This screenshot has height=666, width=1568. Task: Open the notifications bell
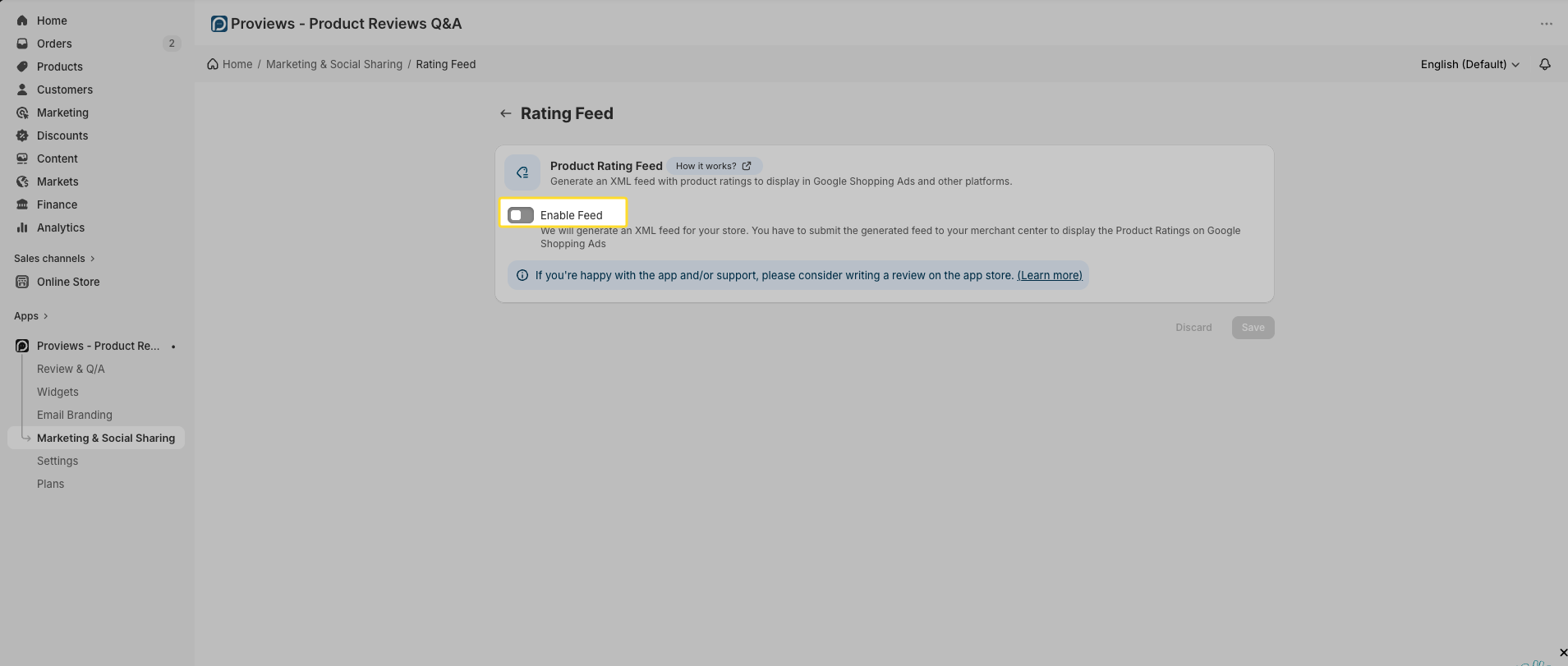1545,64
